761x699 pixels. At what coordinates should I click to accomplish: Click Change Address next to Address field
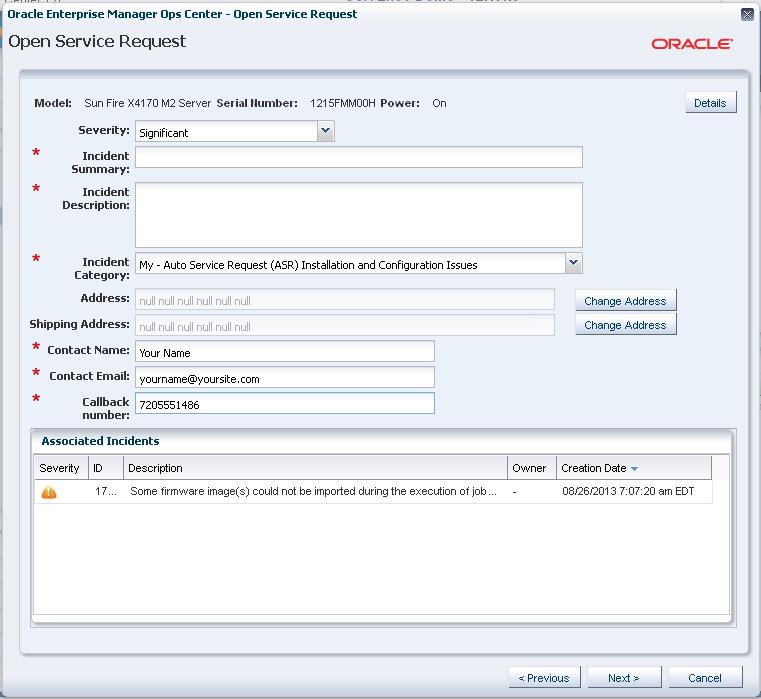(626, 300)
